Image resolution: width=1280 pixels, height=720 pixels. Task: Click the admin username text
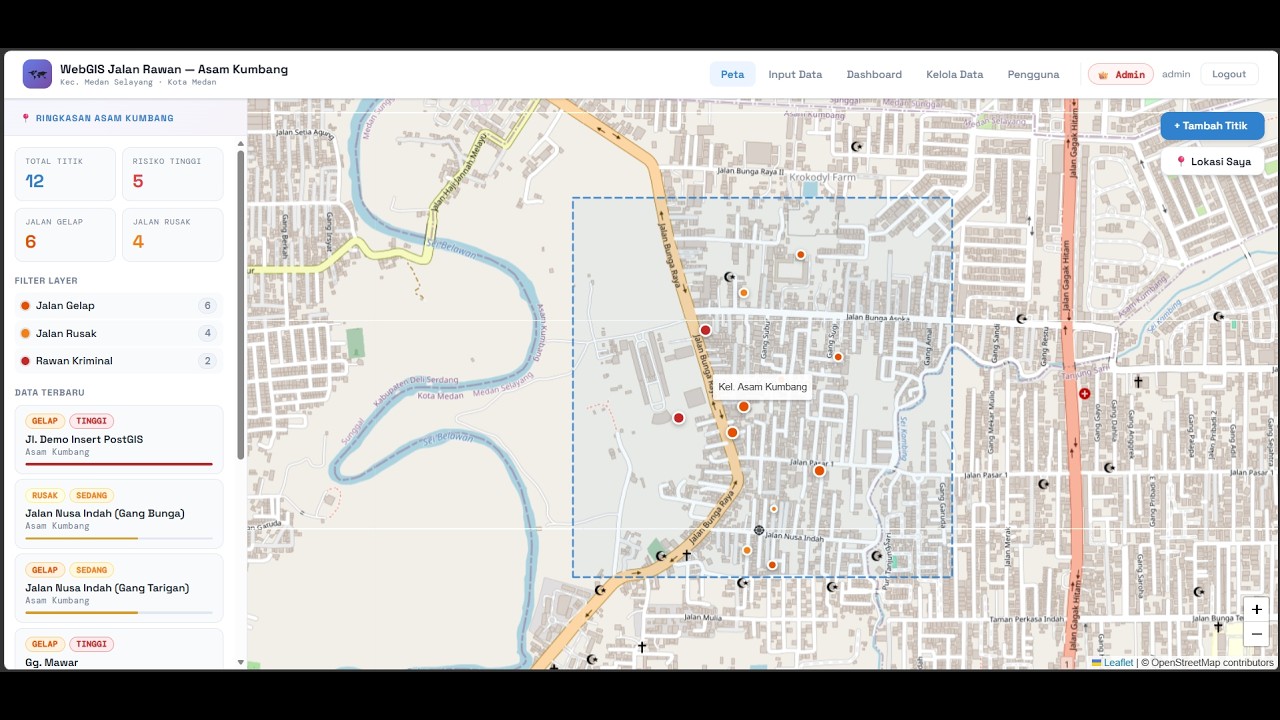click(x=1176, y=74)
